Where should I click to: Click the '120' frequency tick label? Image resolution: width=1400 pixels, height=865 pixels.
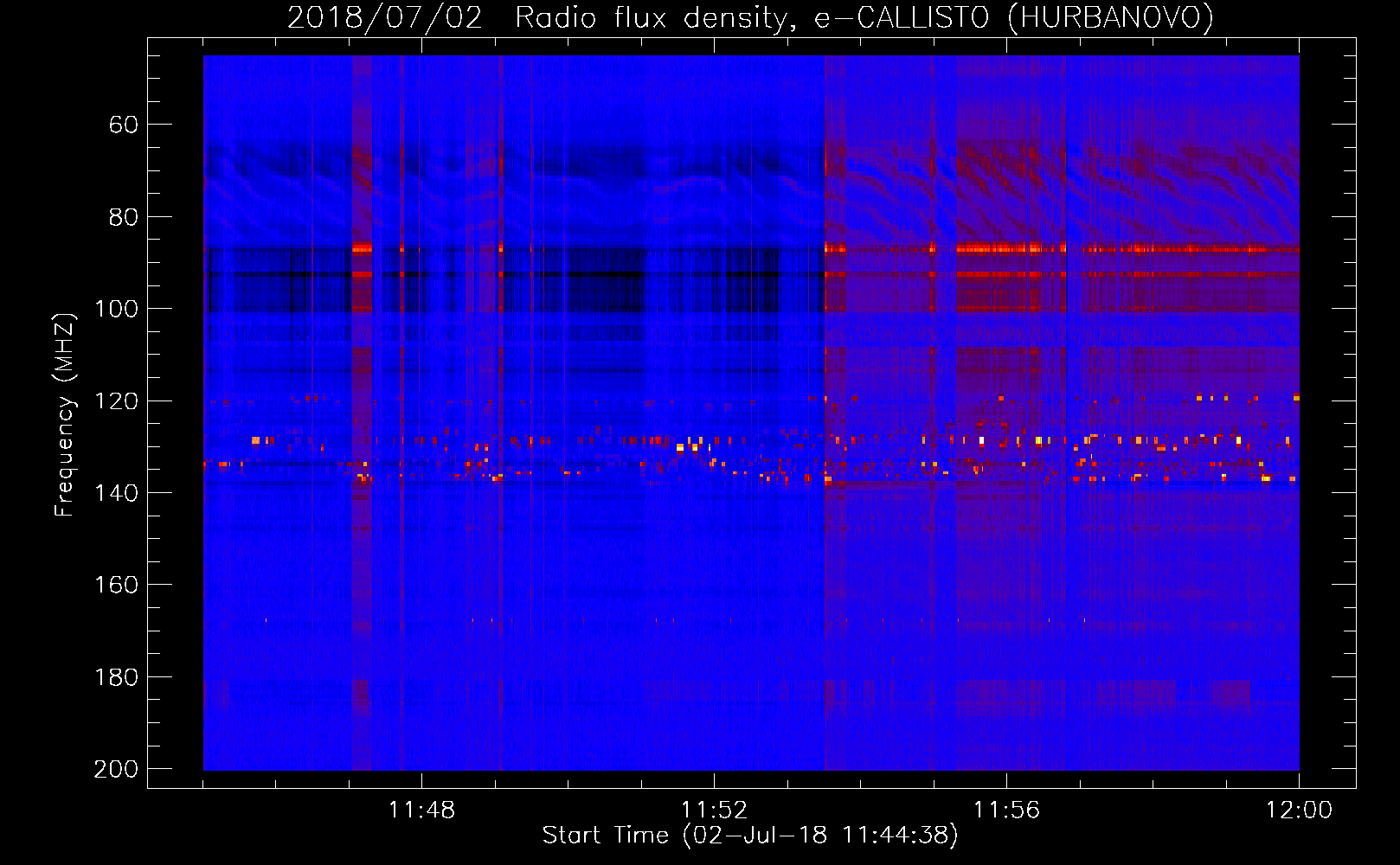coord(117,401)
